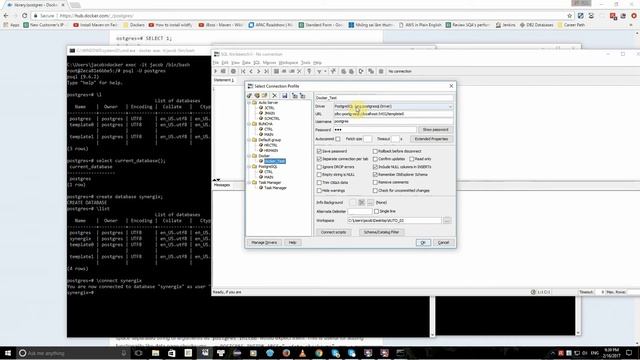Click the Filter funnel icon in Workbench toolbar
Screen dimensions: 640x360
pos(319,71)
